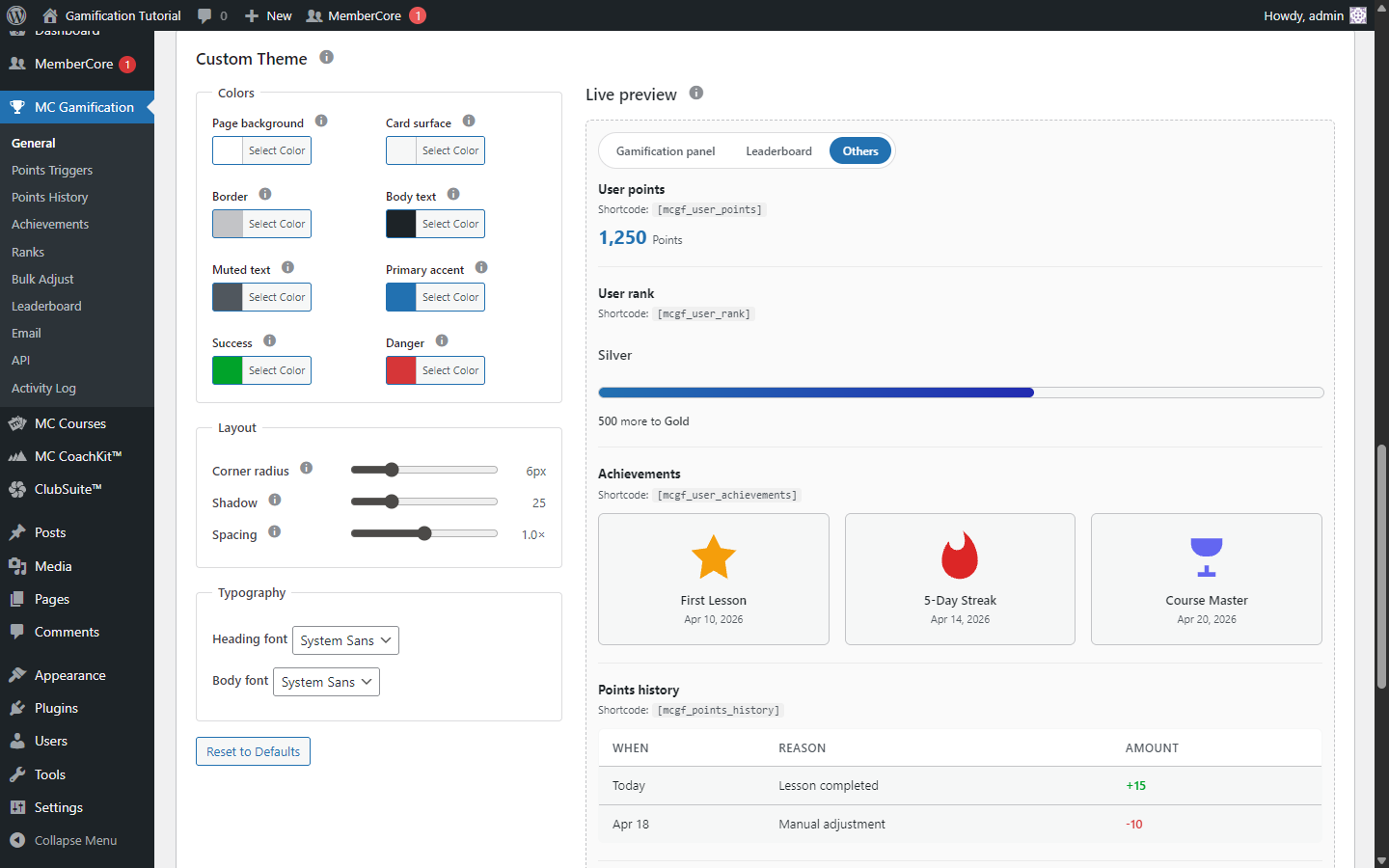The width and height of the screenshot is (1389, 868).
Task: Select the Others preview tab
Action: (x=860, y=151)
